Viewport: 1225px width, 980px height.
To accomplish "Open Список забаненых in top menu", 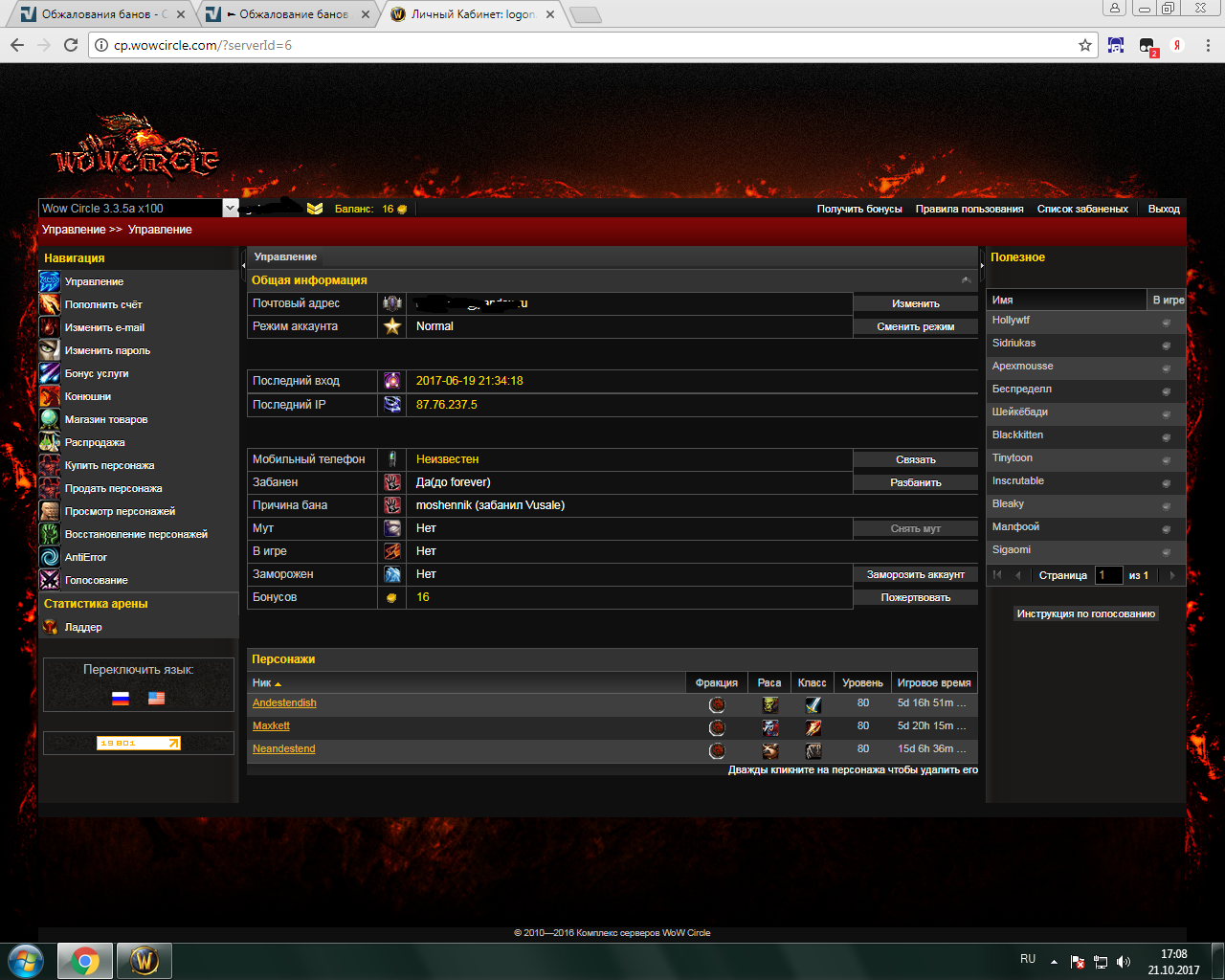I will (x=1082, y=209).
